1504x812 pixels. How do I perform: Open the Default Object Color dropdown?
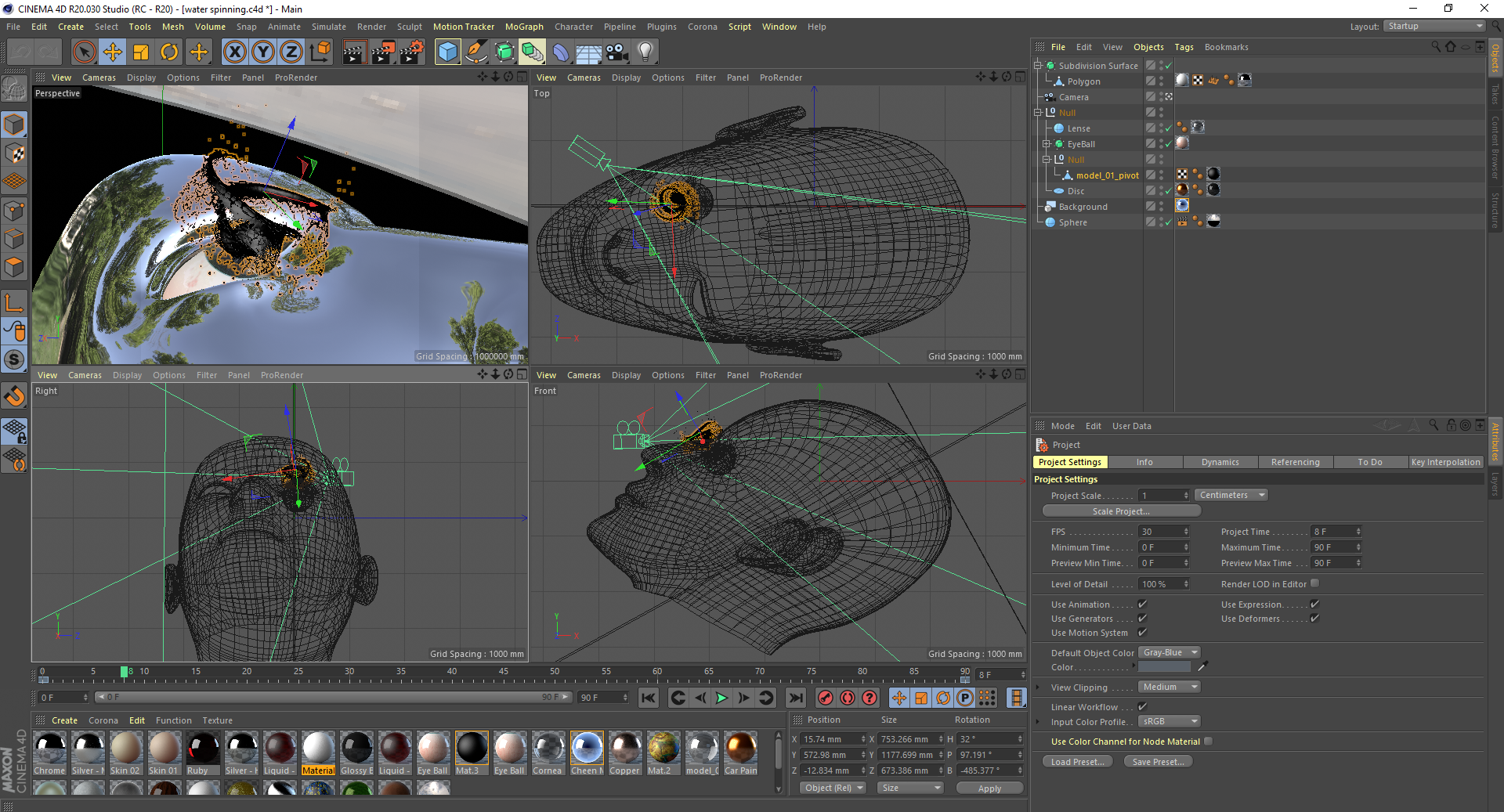[x=1169, y=653]
